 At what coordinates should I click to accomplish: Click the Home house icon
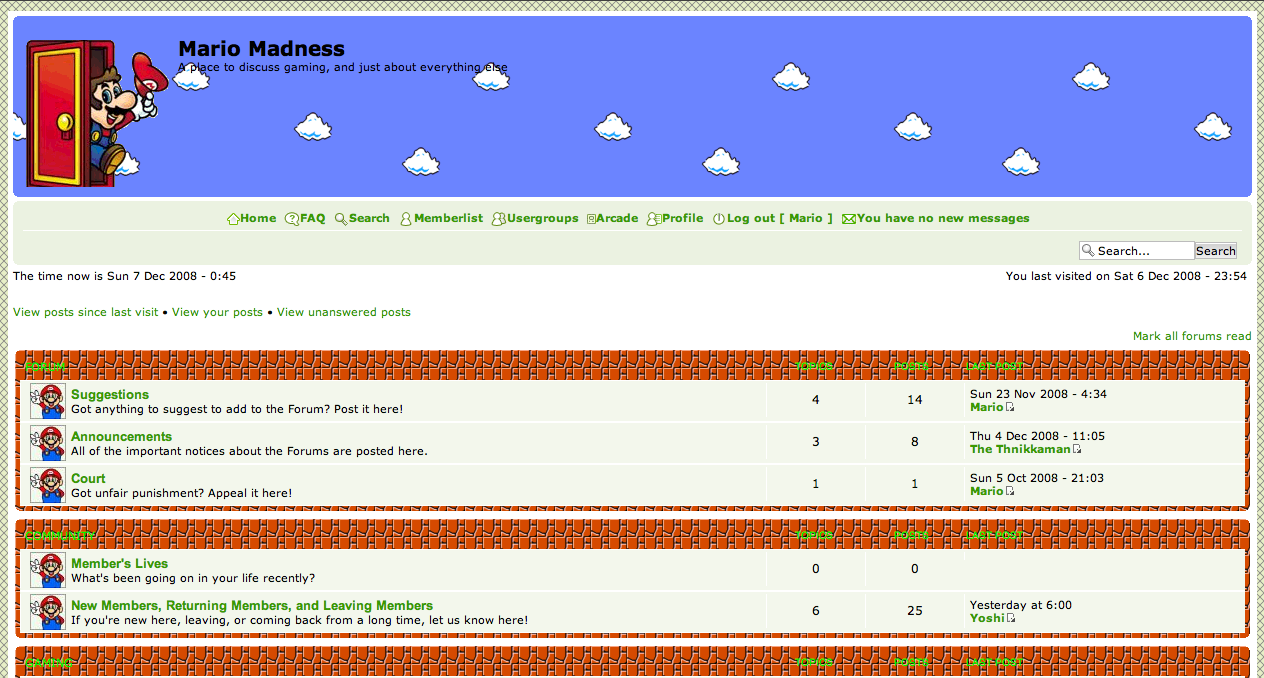point(233,219)
